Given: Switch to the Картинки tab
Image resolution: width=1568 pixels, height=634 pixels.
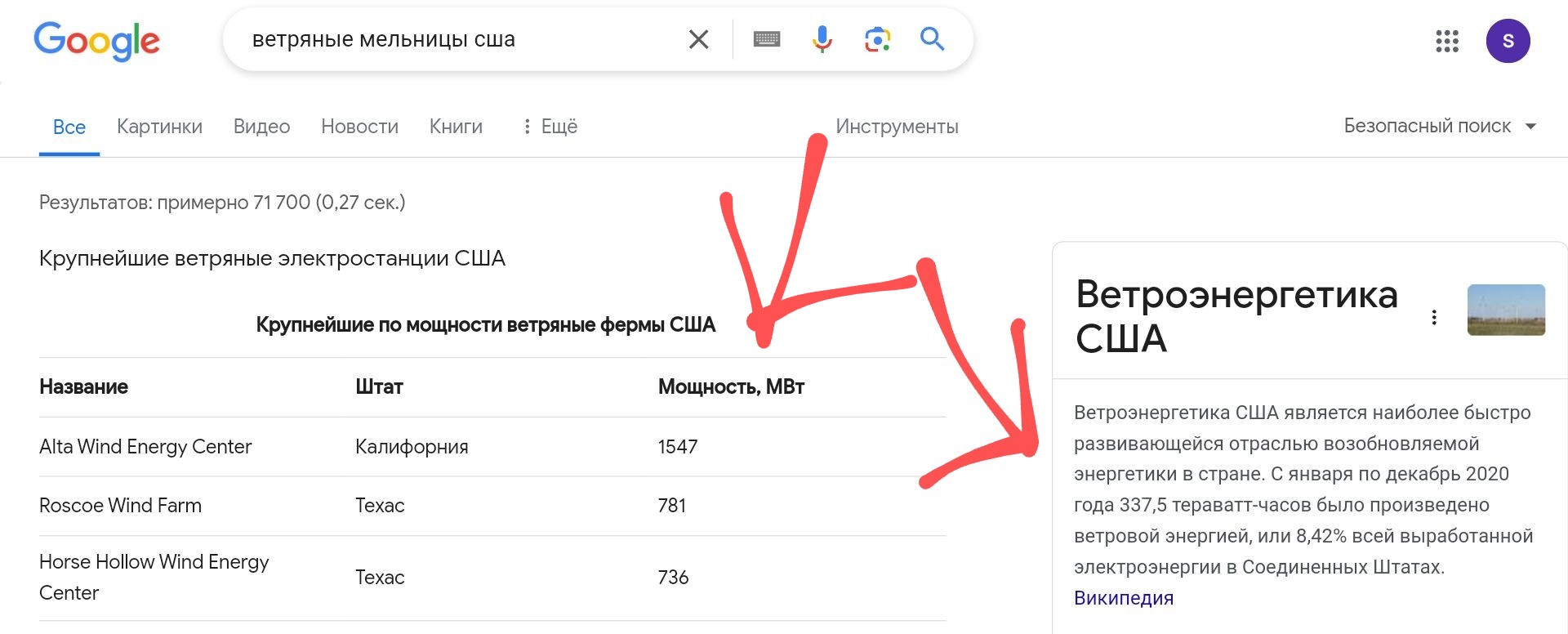Looking at the screenshot, I should (x=159, y=127).
